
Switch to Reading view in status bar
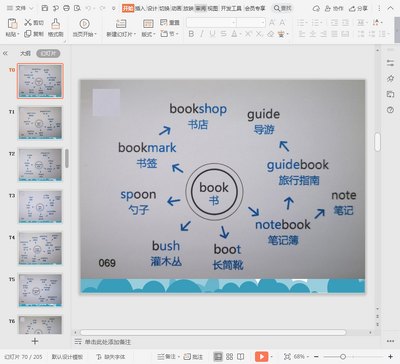click(240, 357)
